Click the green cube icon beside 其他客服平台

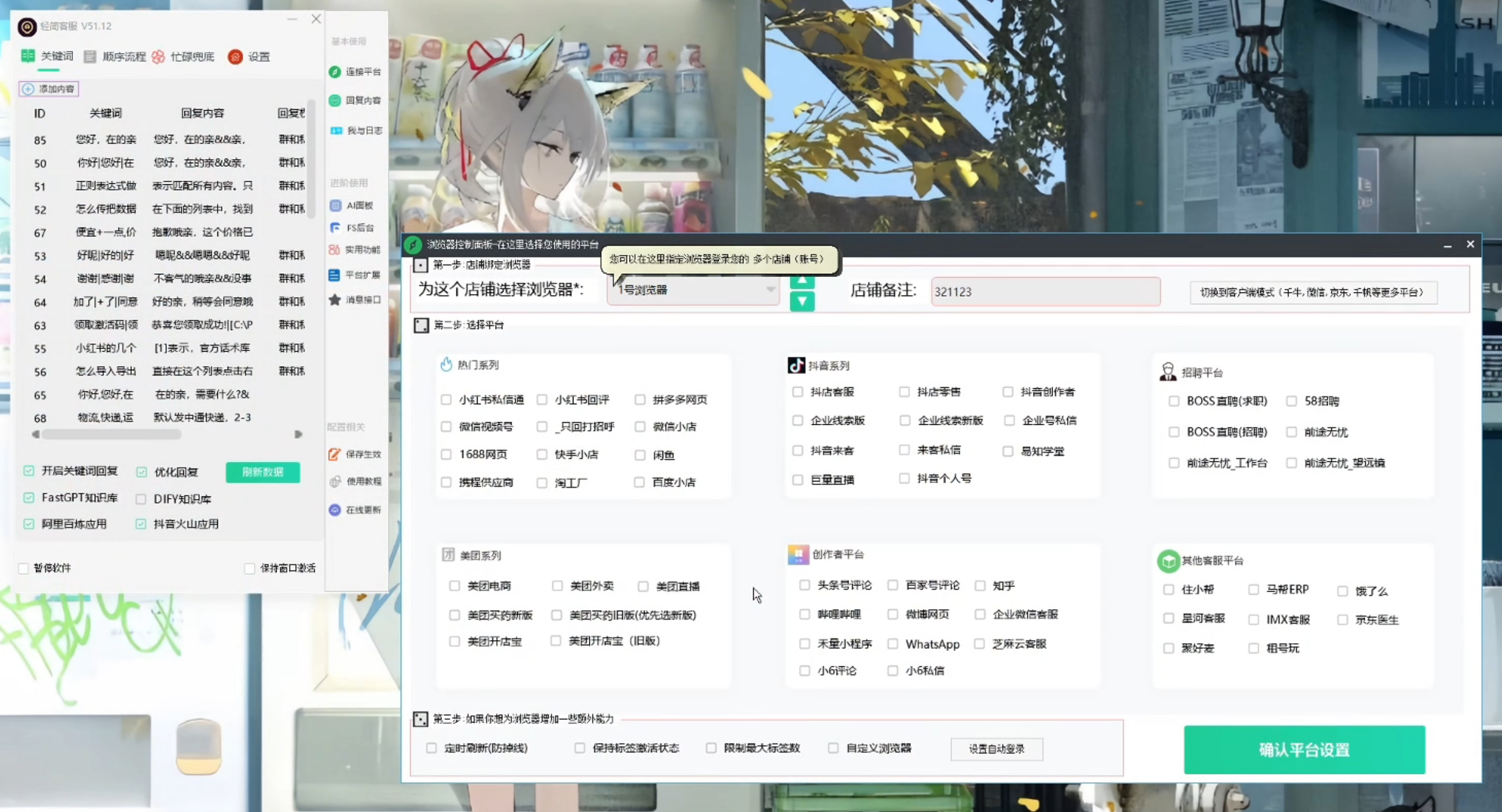(x=1169, y=561)
